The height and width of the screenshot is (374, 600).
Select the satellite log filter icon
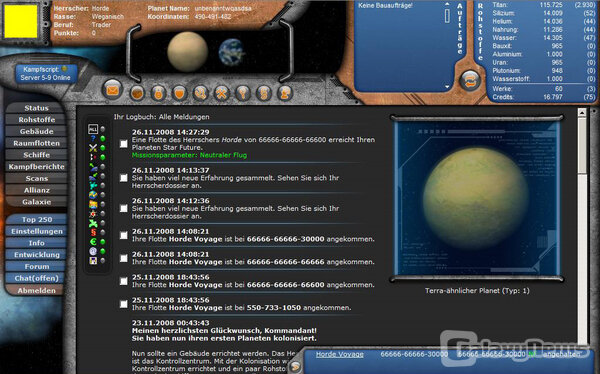(93, 167)
